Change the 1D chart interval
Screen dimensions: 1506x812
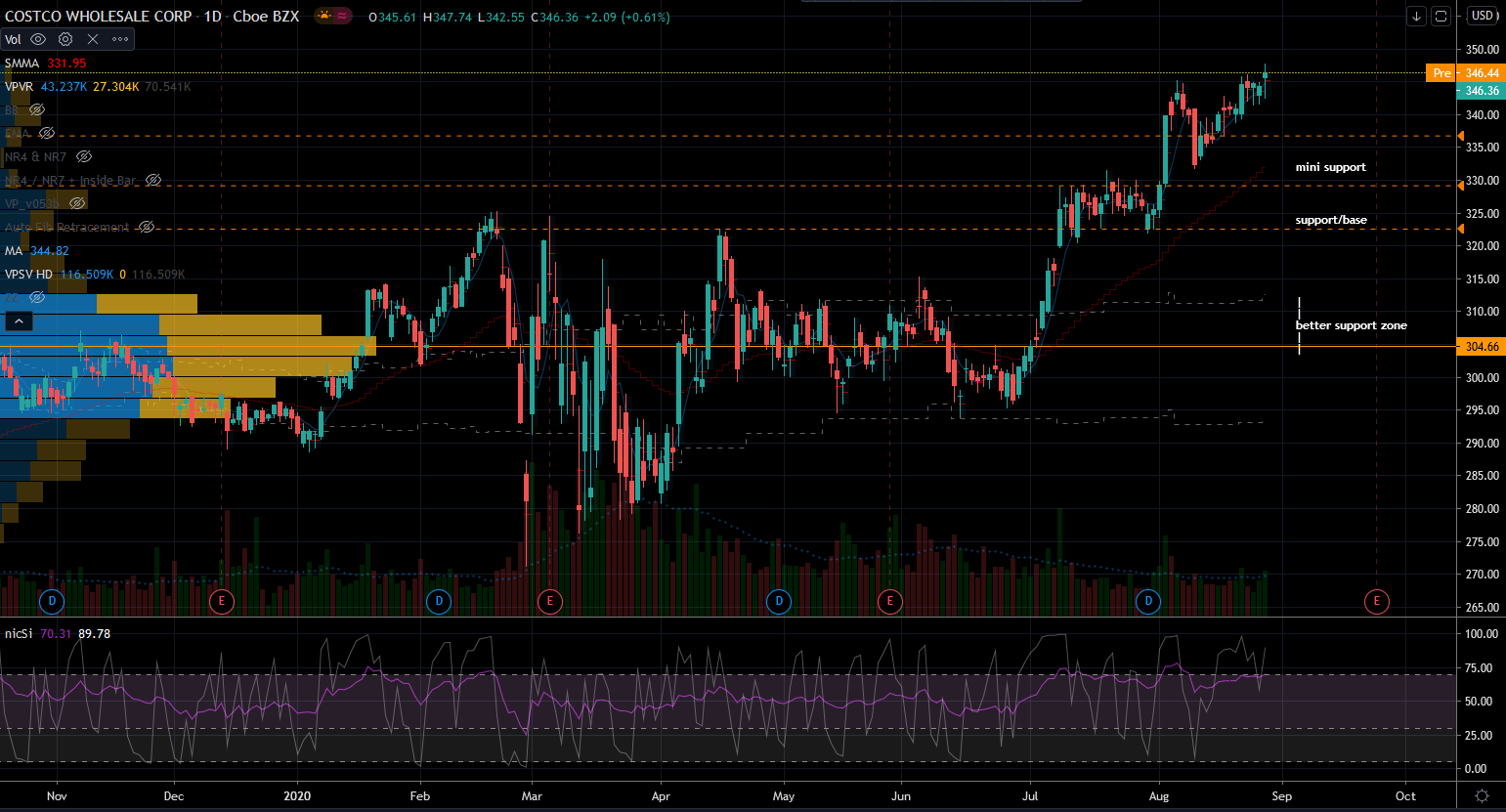(212, 17)
